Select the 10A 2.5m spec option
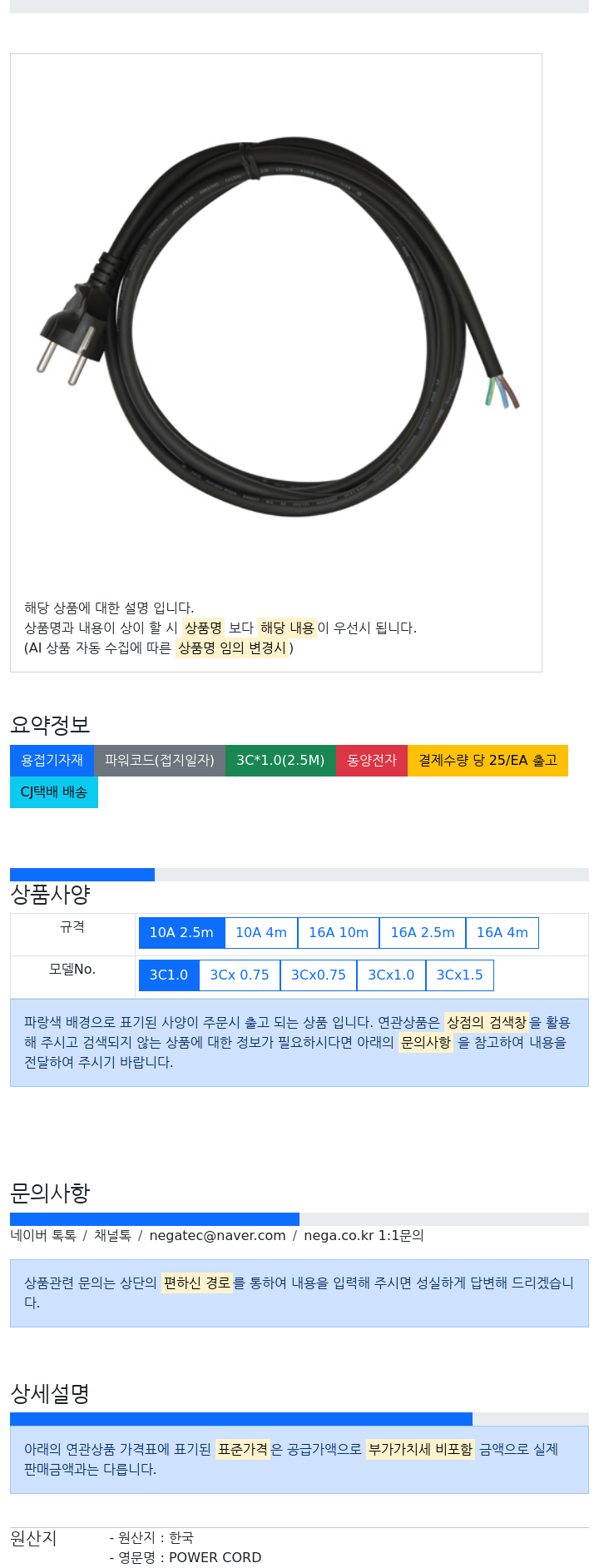 pyautogui.click(x=181, y=933)
